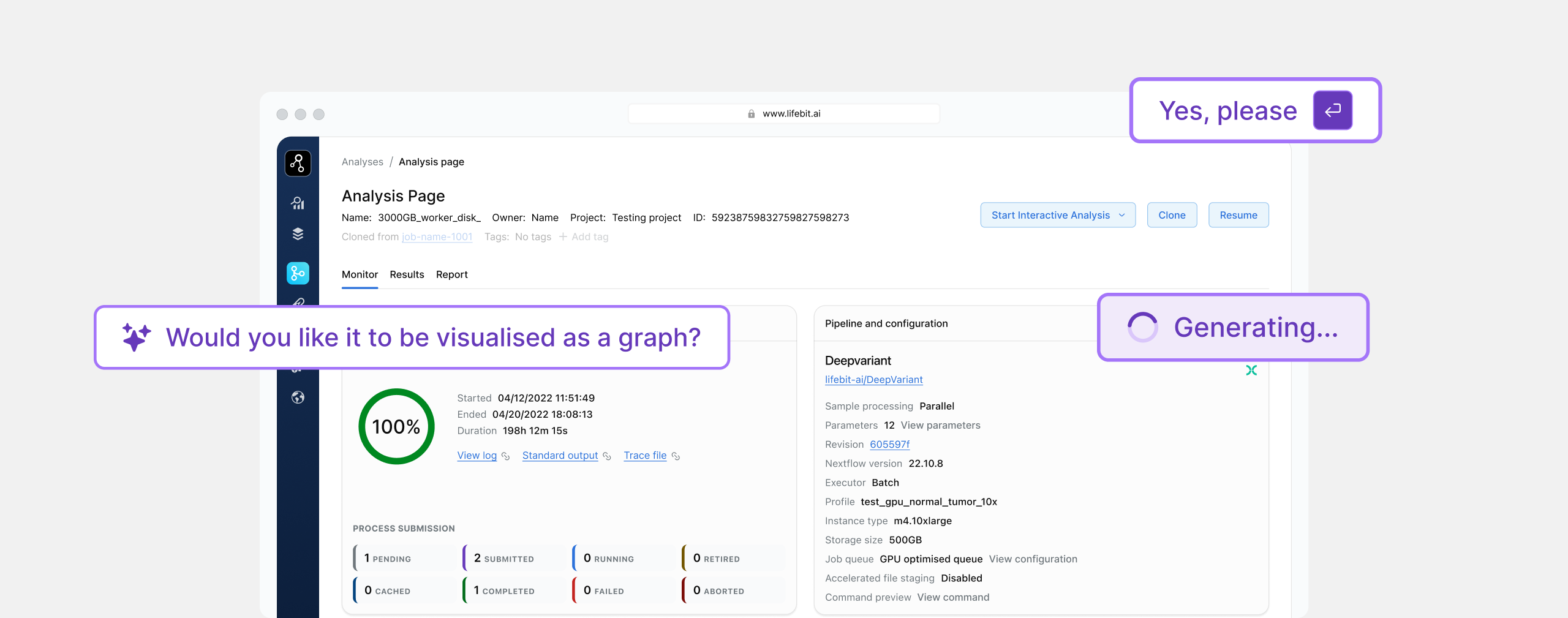Open the globe icon in sidebar
Screen dimensions: 1568x618
pyautogui.click(x=298, y=398)
